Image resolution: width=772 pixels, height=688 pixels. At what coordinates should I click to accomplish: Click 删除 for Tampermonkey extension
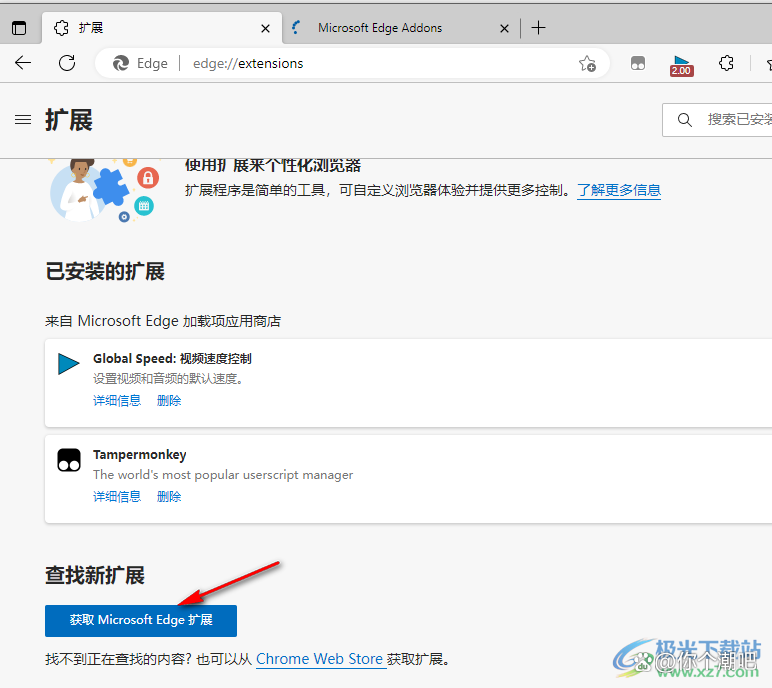[x=169, y=496]
